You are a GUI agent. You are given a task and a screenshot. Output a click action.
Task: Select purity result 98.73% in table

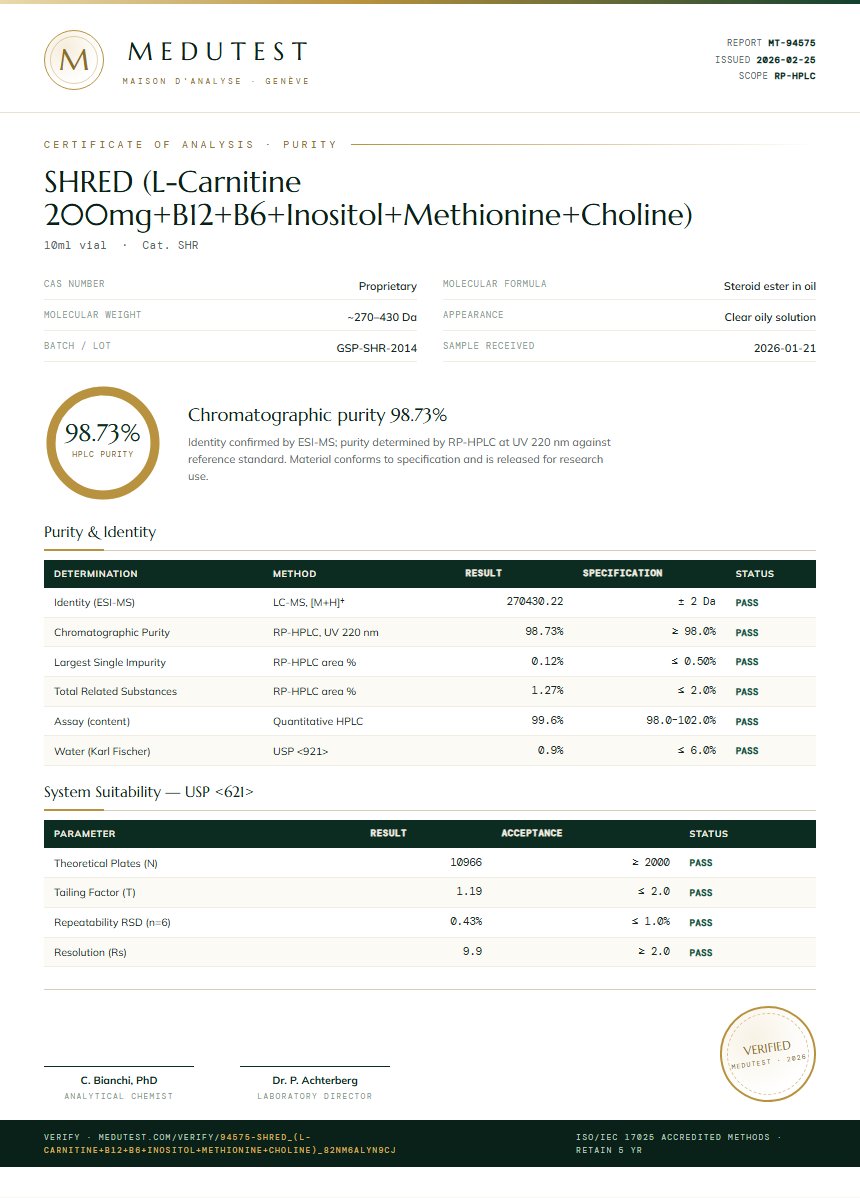point(544,631)
